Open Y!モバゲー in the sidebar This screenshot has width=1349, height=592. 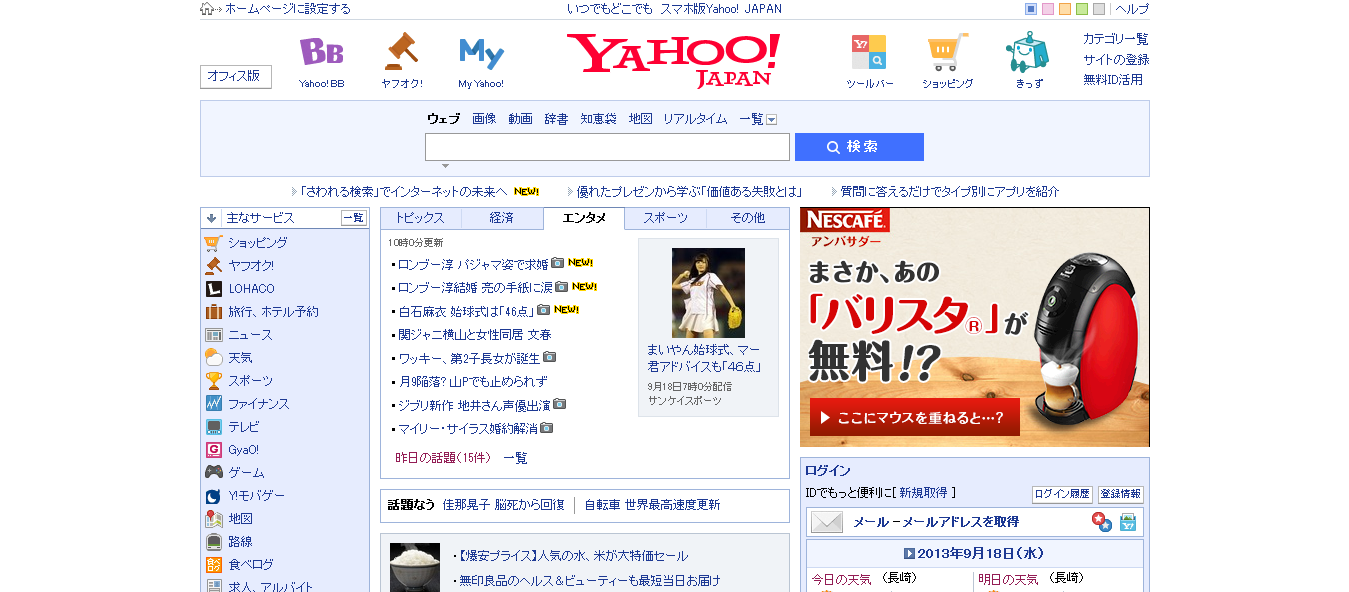click(256, 496)
